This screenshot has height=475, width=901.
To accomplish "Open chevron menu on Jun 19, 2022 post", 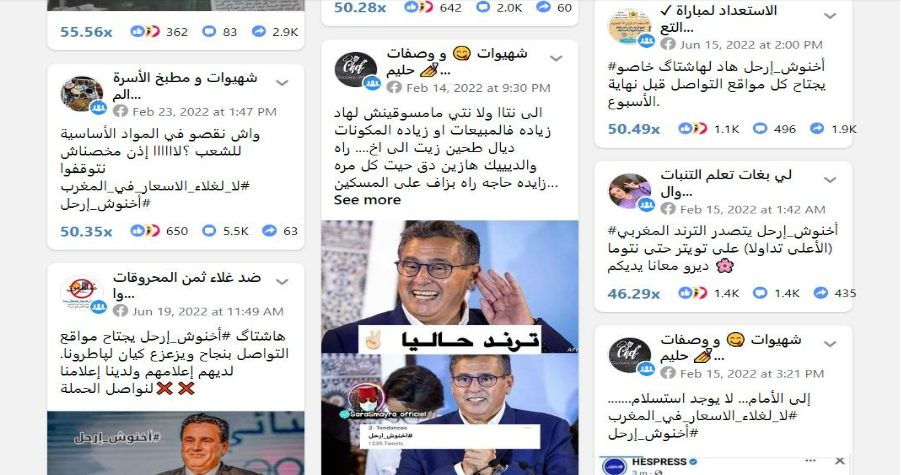I will coord(282,282).
